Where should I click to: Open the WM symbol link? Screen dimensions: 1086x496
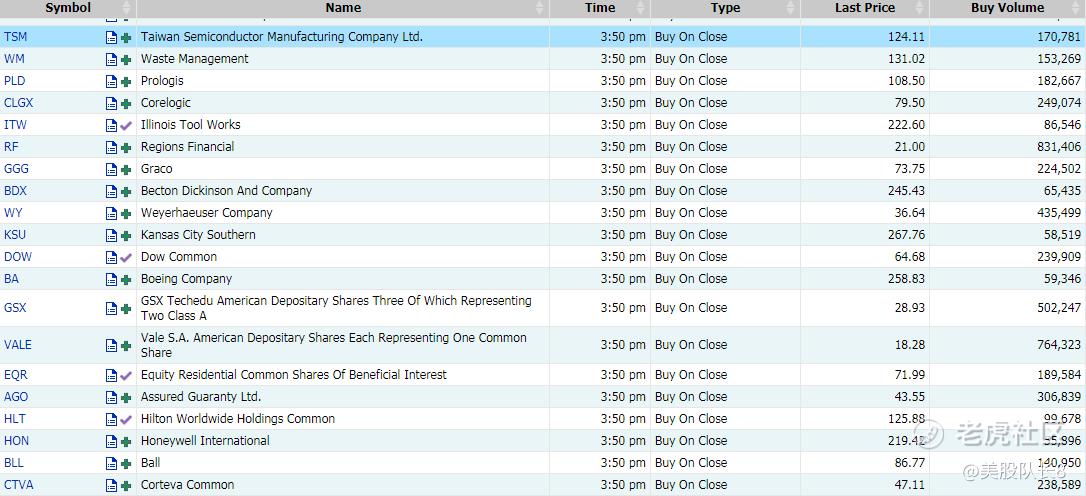click(x=14, y=59)
